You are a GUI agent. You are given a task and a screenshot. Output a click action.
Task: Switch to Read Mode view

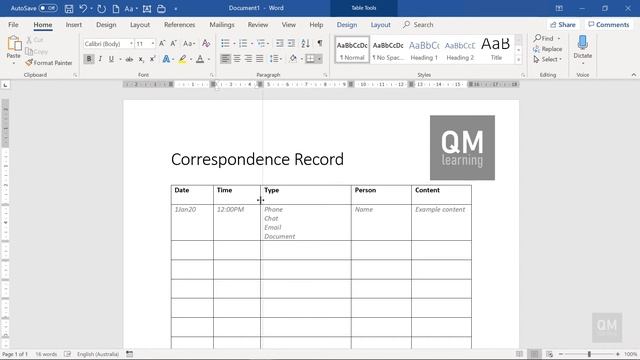(x=520, y=354)
